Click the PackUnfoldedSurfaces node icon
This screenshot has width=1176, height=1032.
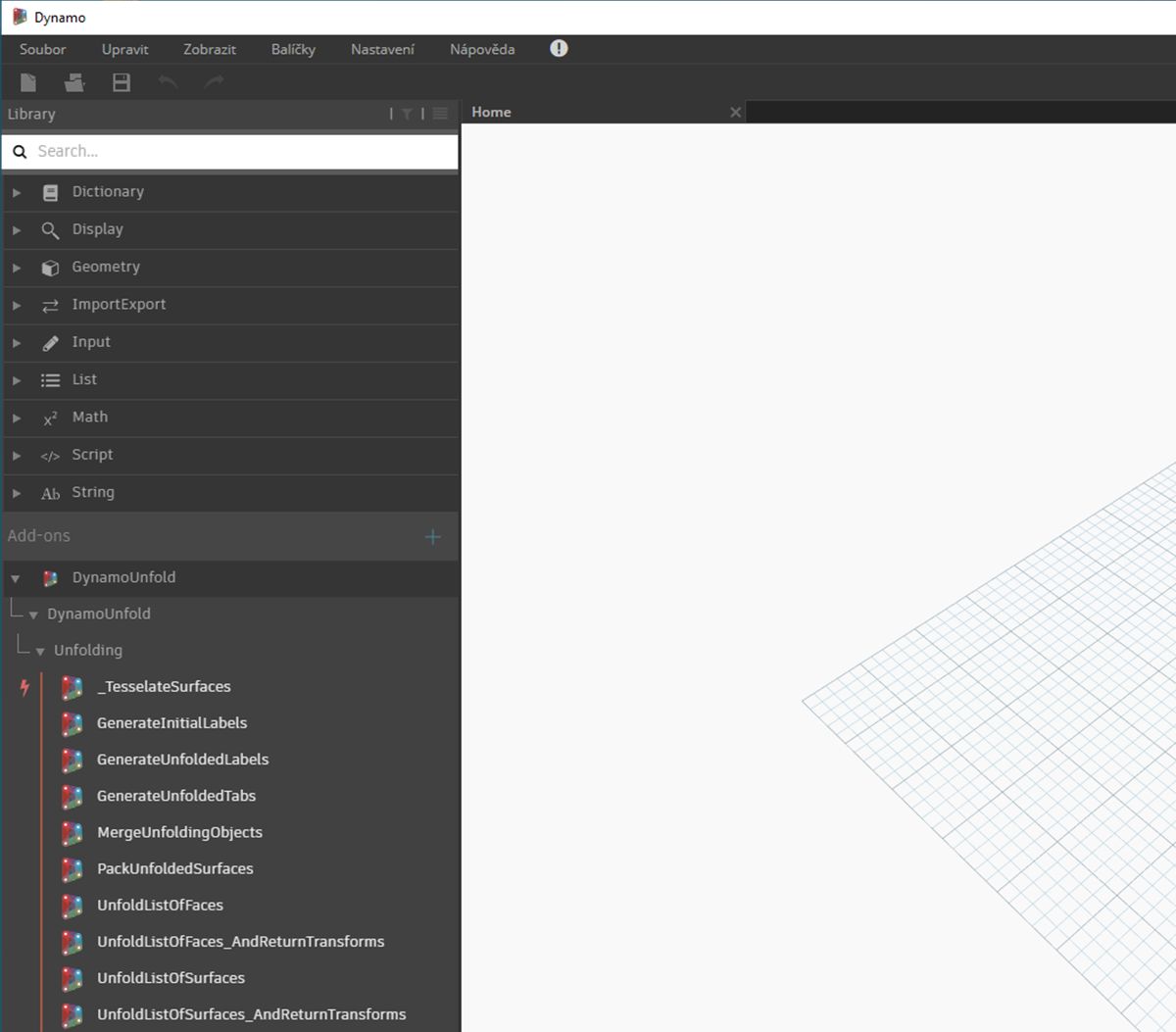(x=72, y=869)
